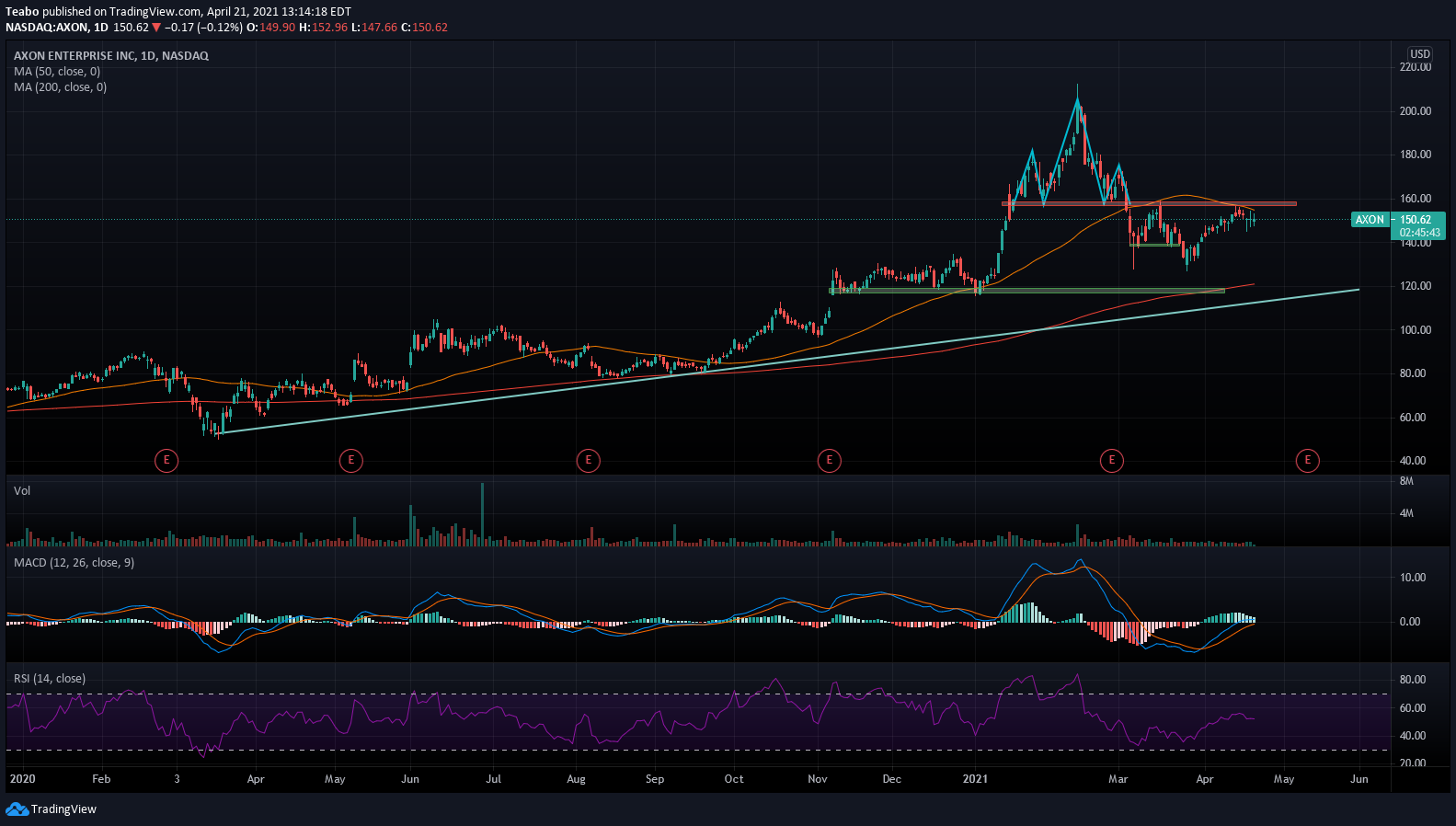
Task: Click the Oct label on time axis
Action: click(734, 779)
